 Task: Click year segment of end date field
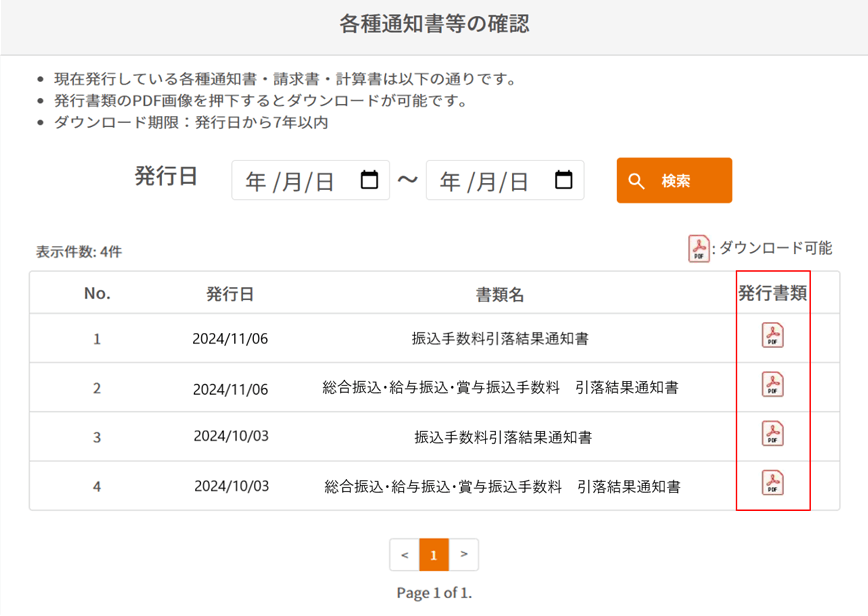pyautogui.click(x=450, y=181)
